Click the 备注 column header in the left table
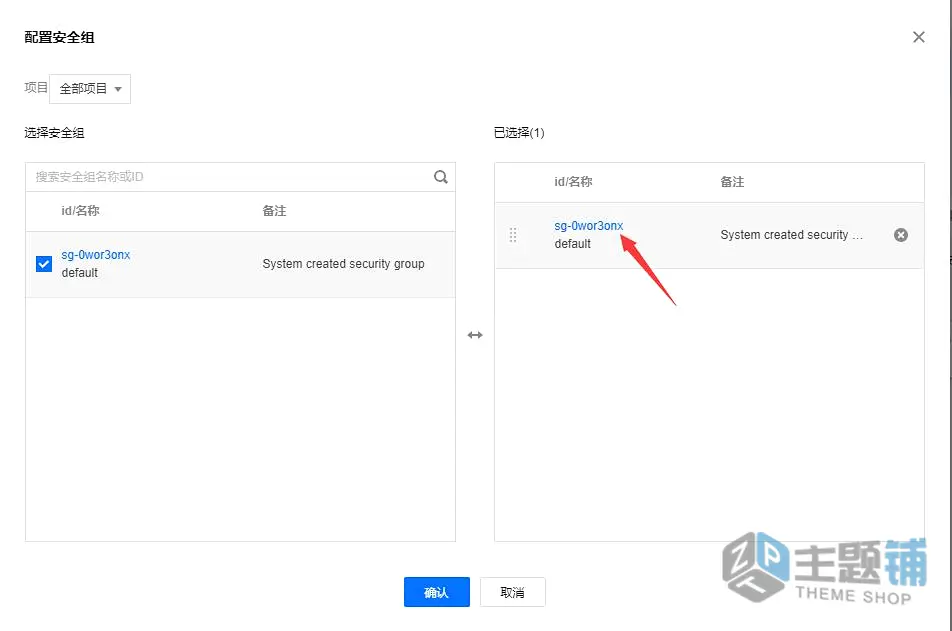952x631 pixels. [274, 211]
